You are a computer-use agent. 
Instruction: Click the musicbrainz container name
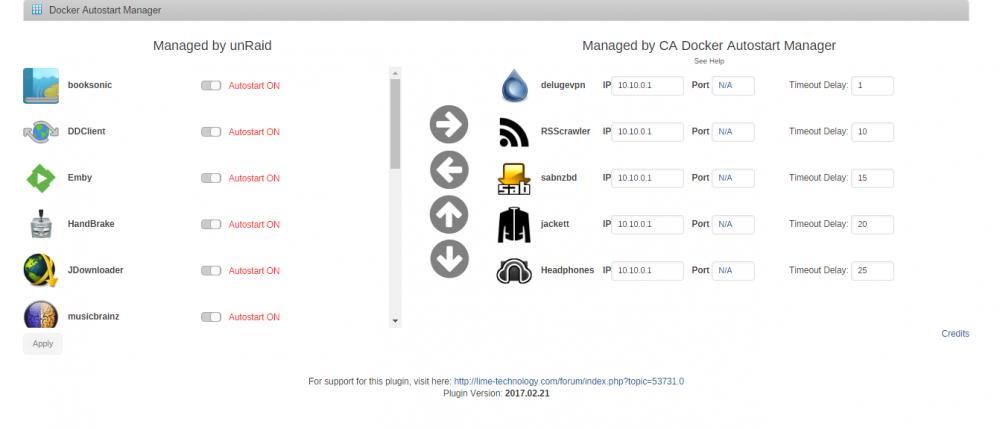[x=94, y=316]
